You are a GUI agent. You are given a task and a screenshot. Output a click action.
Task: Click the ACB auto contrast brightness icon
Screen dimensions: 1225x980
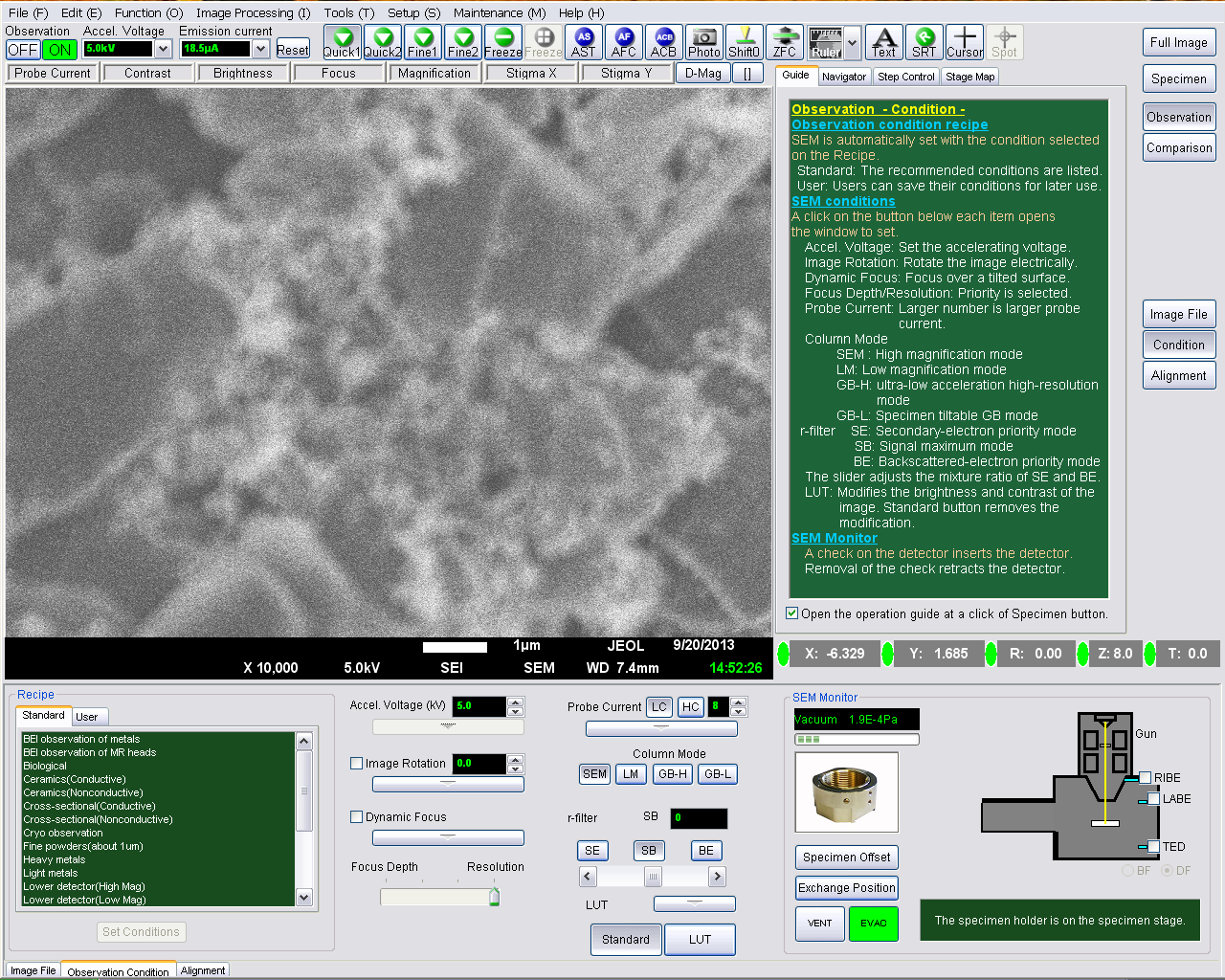663,42
